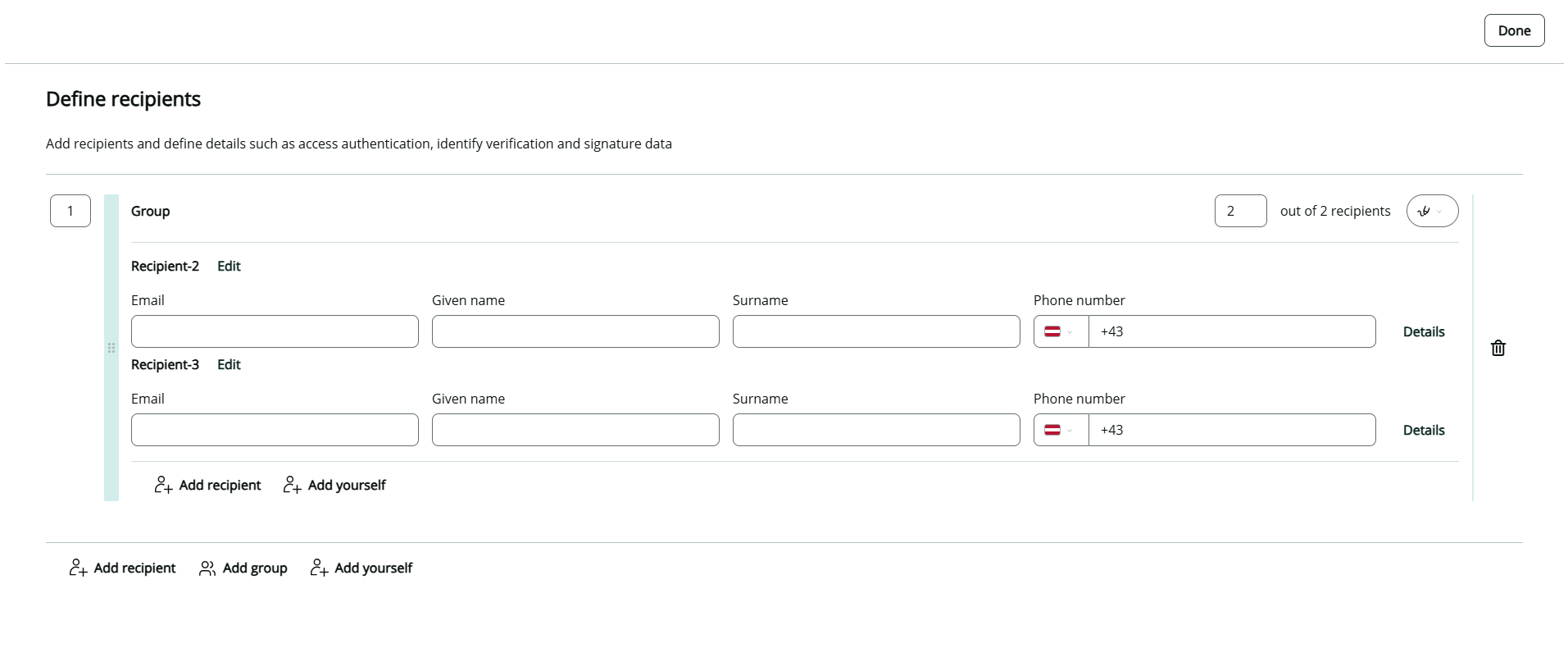This screenshot has height=648, width=1568.
Task: Open country flag dropdown for Recipient-2
Action: 1060,331
